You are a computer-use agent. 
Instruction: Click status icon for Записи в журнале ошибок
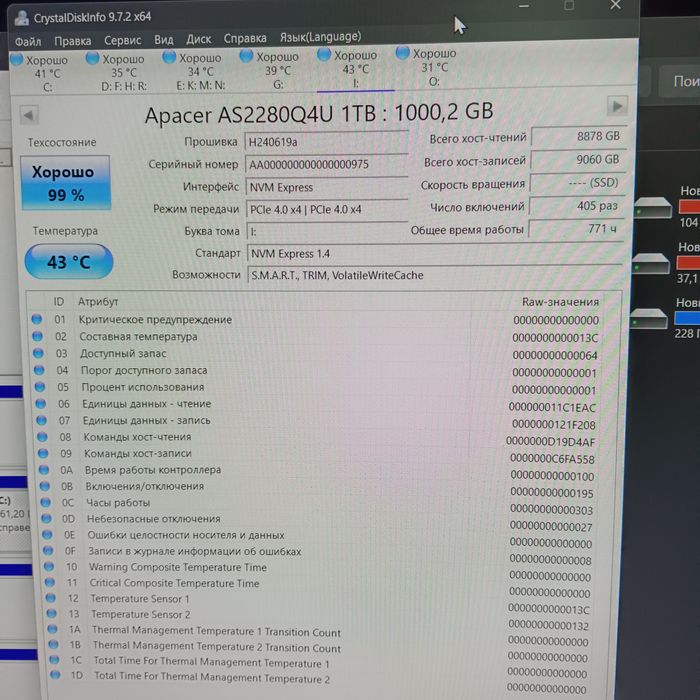tap(48, 550)
